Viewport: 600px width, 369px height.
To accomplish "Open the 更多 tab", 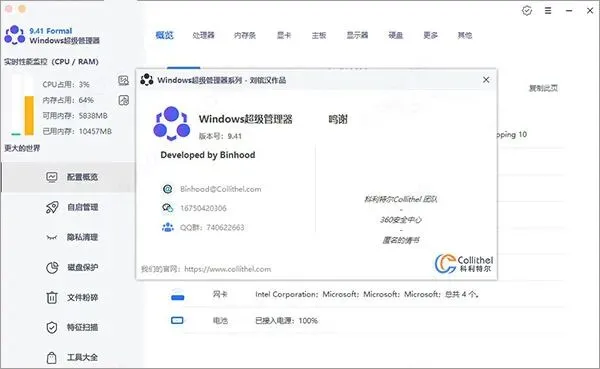I will tap(430, 35).
